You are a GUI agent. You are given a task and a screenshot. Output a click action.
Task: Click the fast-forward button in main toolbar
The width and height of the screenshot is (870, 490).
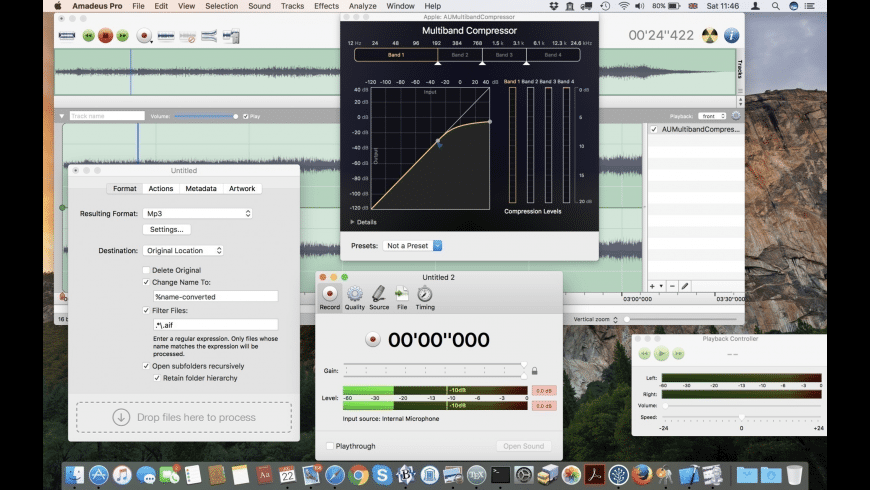pos(122,36)
